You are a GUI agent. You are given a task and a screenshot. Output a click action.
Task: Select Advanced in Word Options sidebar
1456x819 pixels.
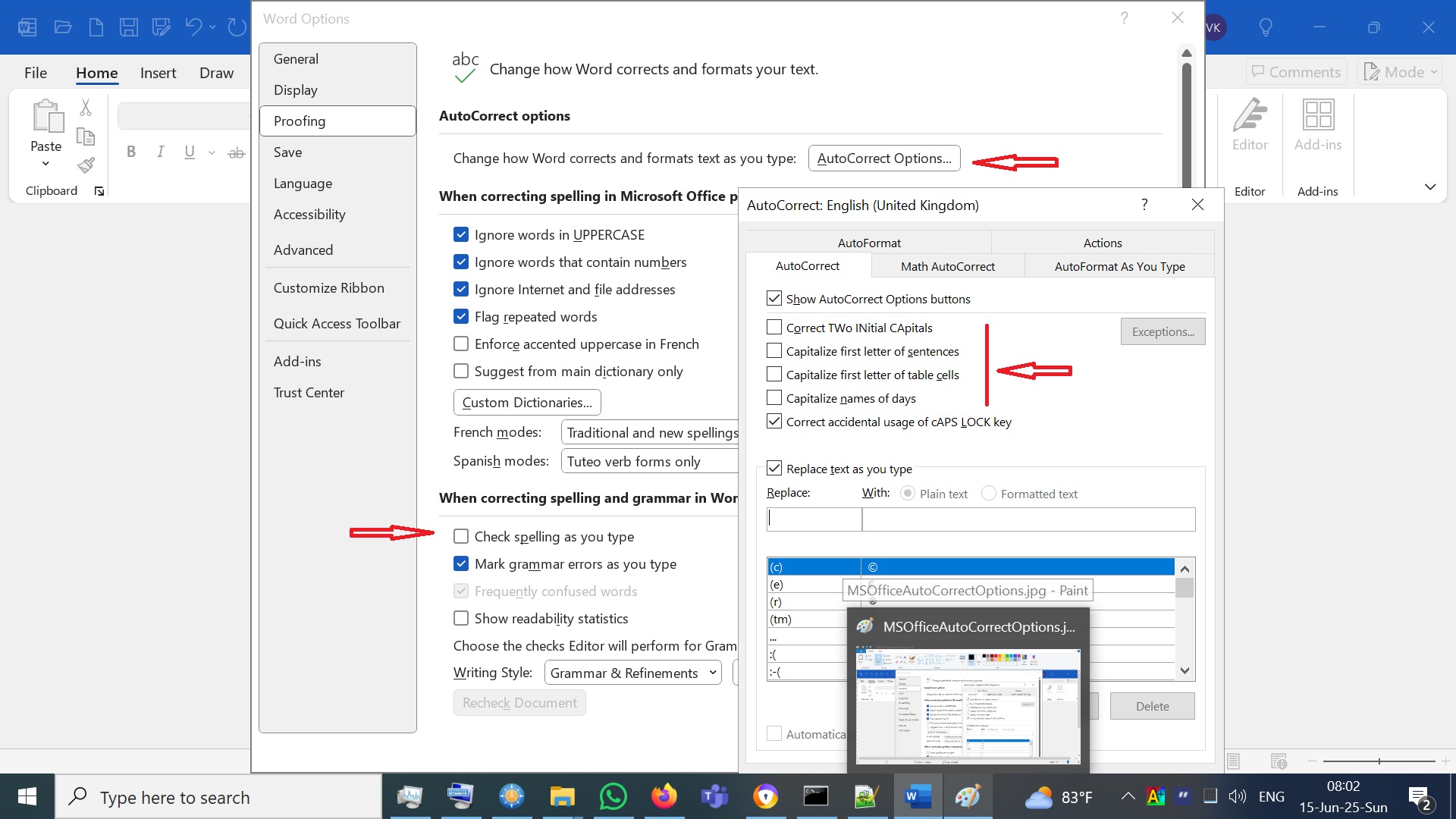coord(303,250)
